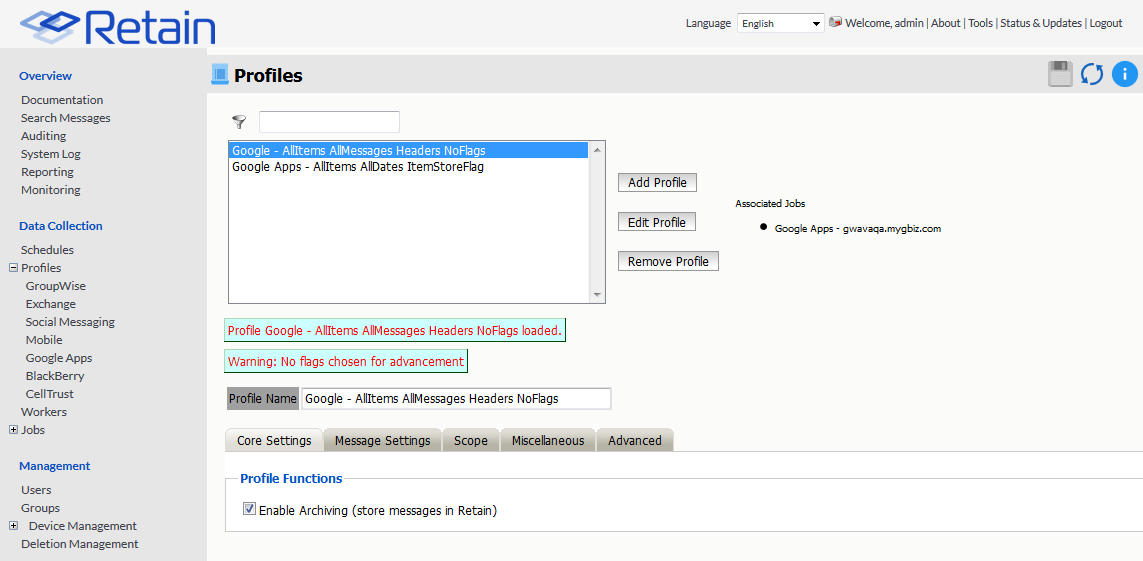Select Google Apps - AllItems AllDates ItemStoreFlag profile
The width and height of the screenshot is (1143, 561).
pyautogui.click(x=409, y=166)
